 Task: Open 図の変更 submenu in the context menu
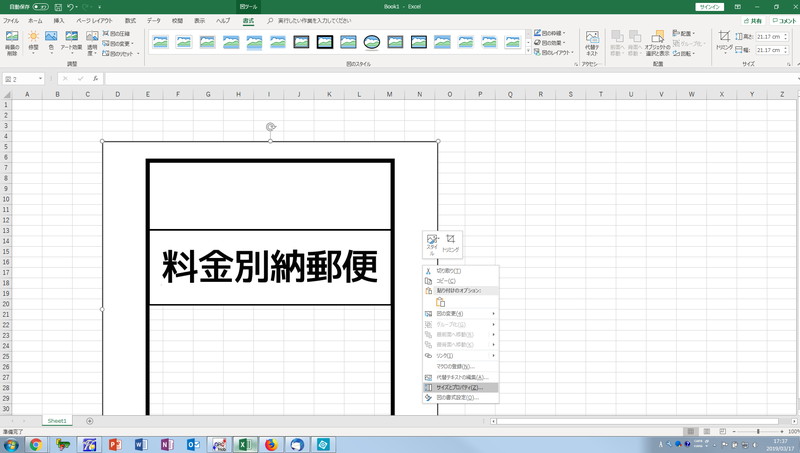461,314
